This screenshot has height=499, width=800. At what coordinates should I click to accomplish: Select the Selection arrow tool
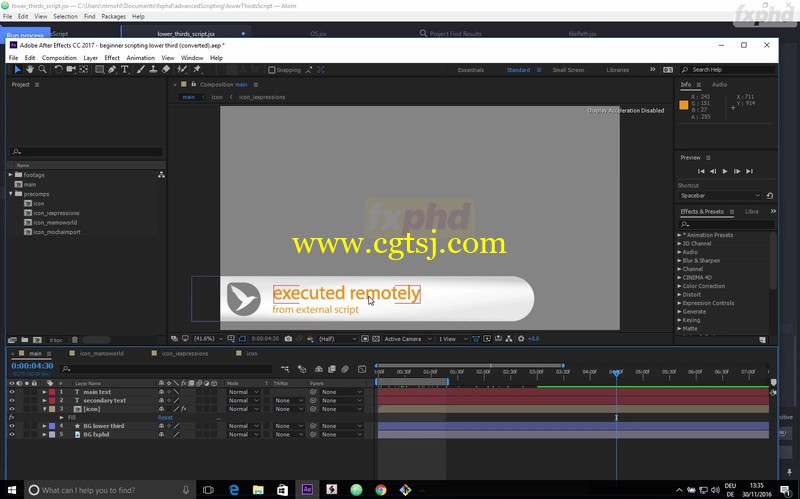click(17, 69)
